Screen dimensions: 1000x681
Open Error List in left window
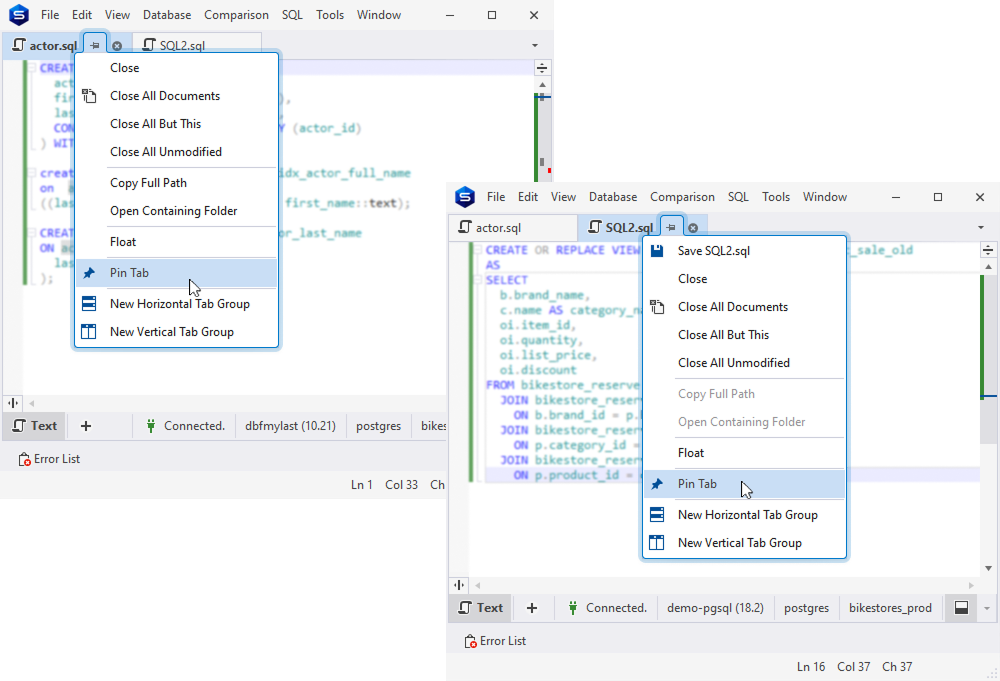click(x=49, y=459)
